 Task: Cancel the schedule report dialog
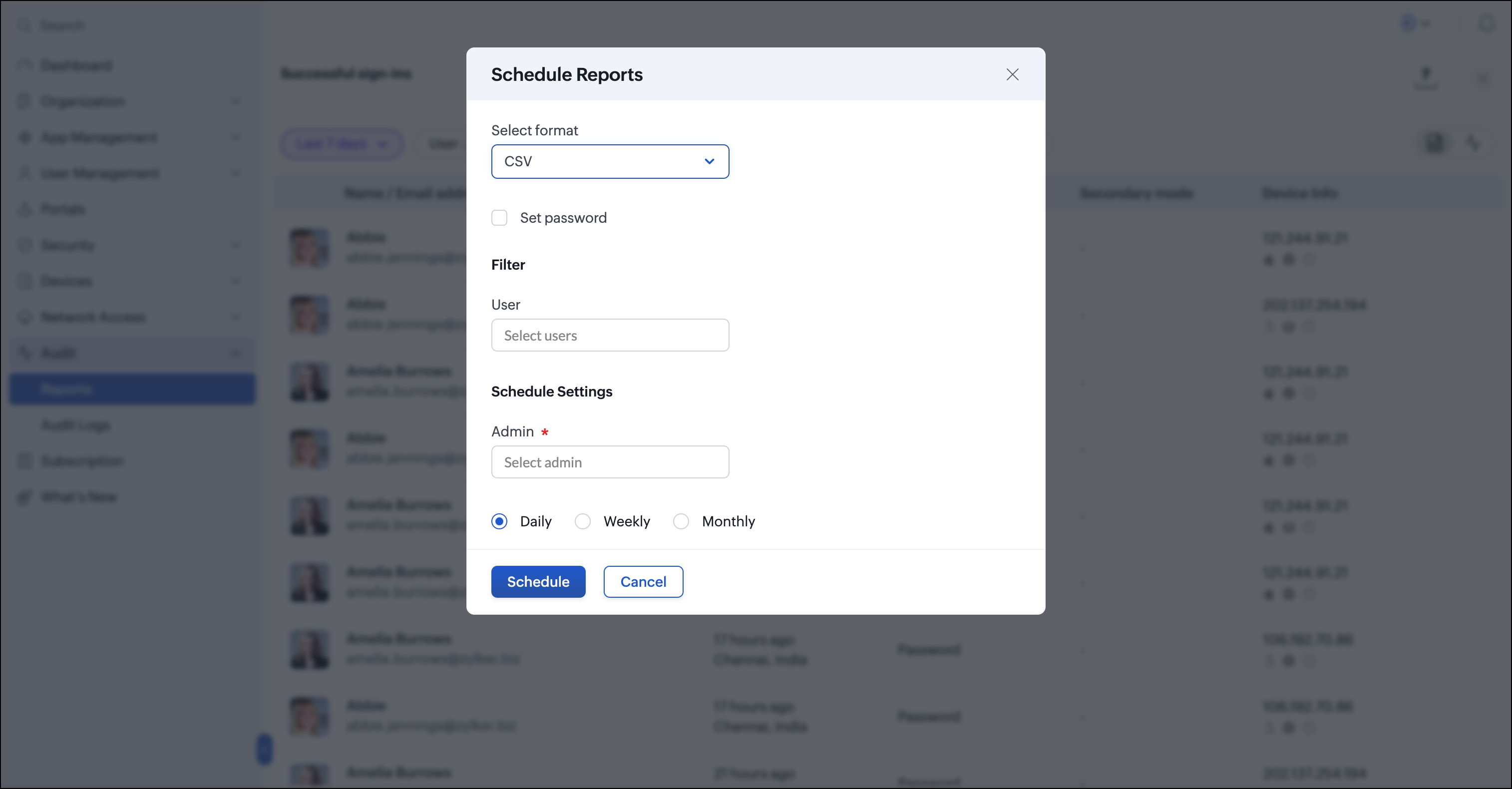click(643, 582)
